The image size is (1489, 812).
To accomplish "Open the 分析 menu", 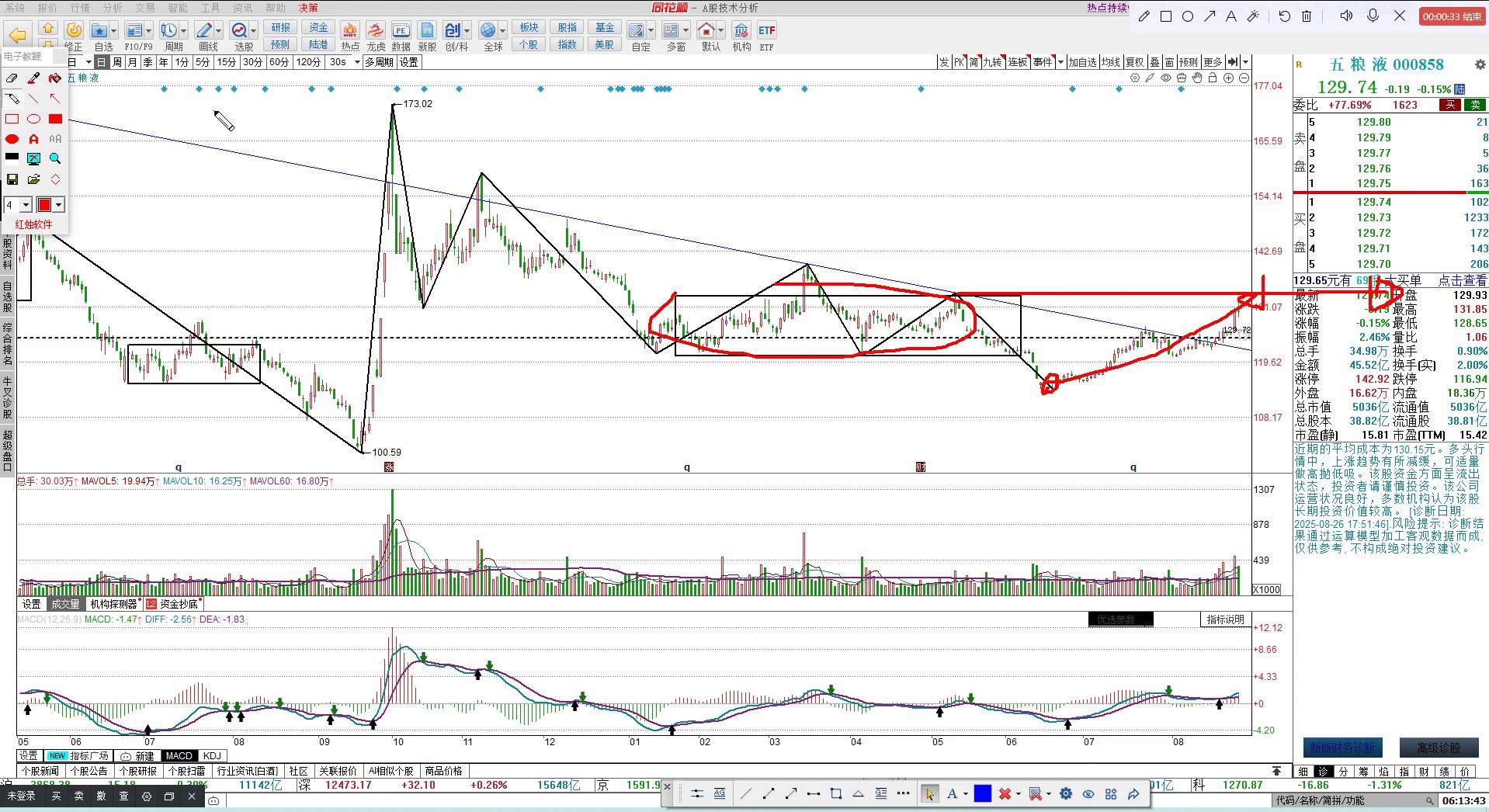I will click(113, 8).
